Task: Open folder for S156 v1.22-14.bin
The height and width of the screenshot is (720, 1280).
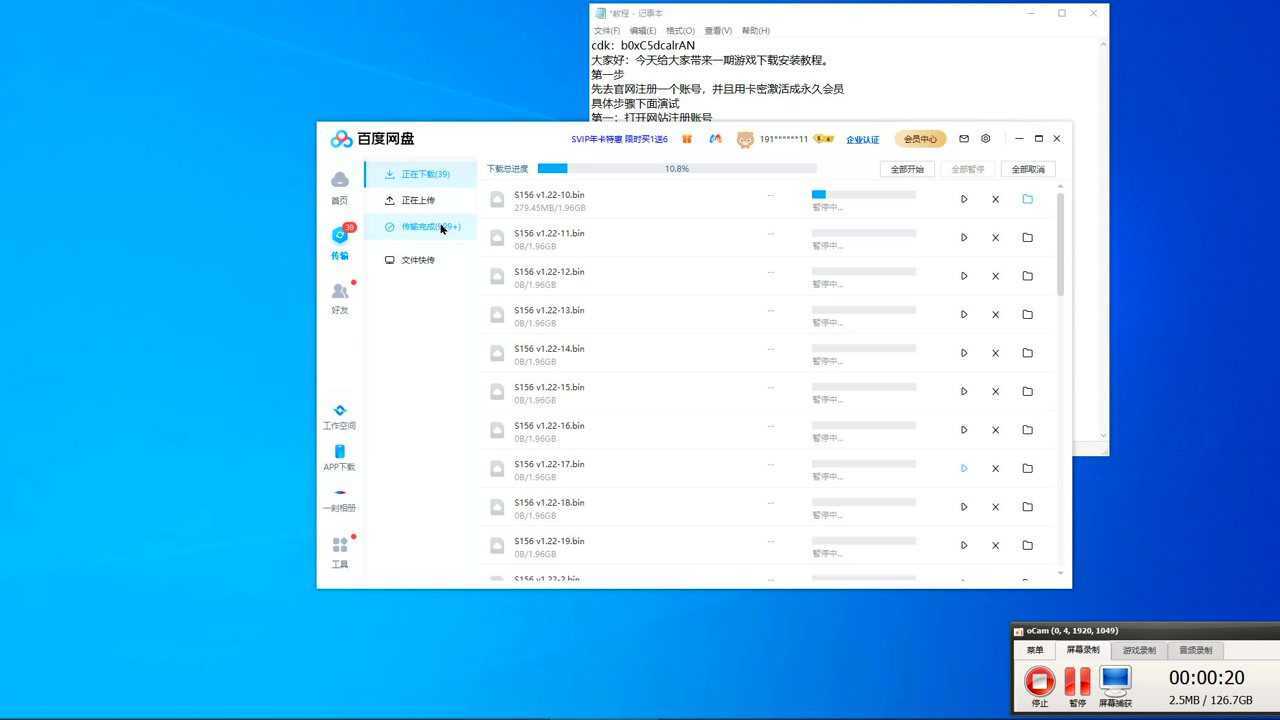Action: [x=1027, y=353]
